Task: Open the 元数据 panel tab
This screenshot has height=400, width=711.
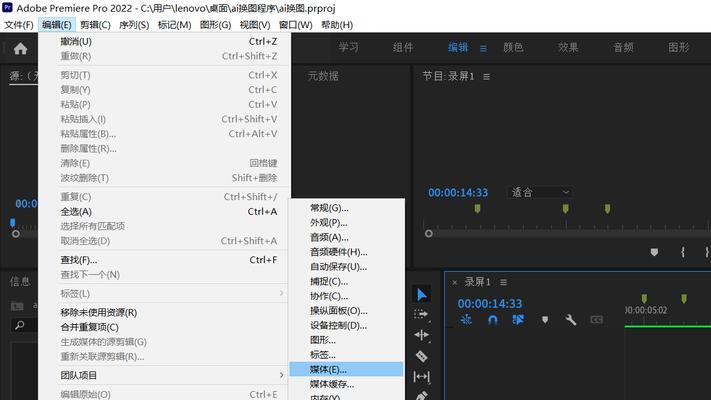Action: [x=323, y=76]
